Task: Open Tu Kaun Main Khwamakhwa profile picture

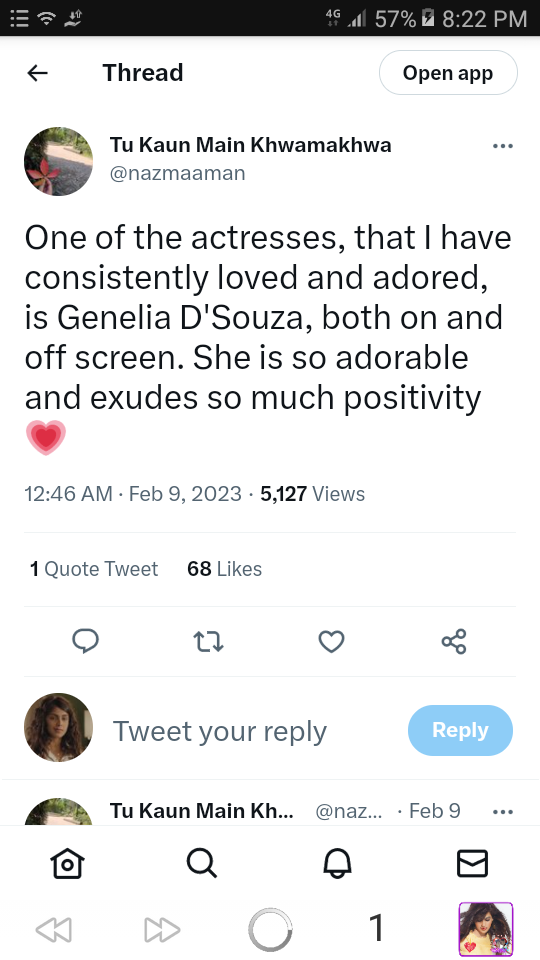Action: point(59,162)
